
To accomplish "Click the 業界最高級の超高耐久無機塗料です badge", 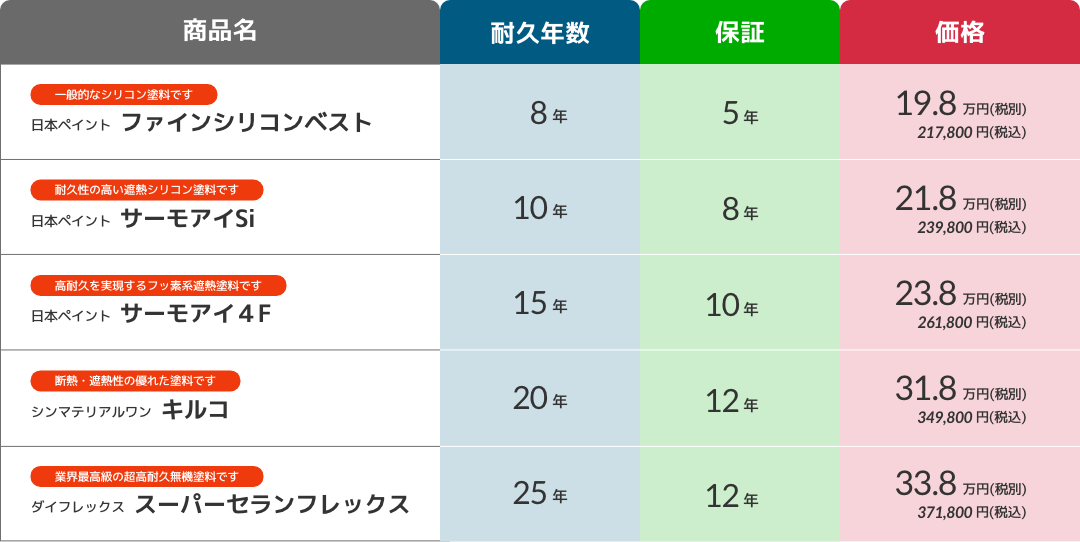I will pyautogui.click(x=147, y=476).
